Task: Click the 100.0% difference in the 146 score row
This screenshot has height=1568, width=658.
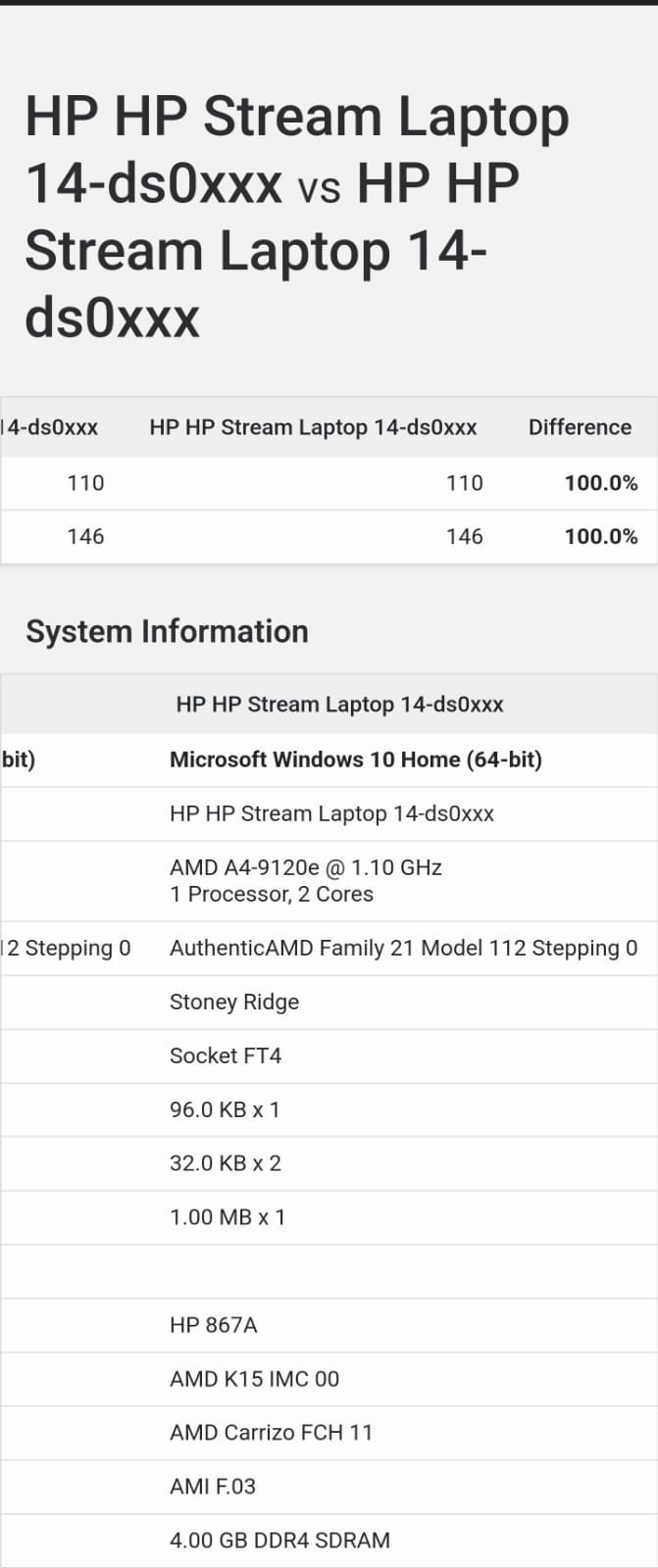Action: (600, 537)
